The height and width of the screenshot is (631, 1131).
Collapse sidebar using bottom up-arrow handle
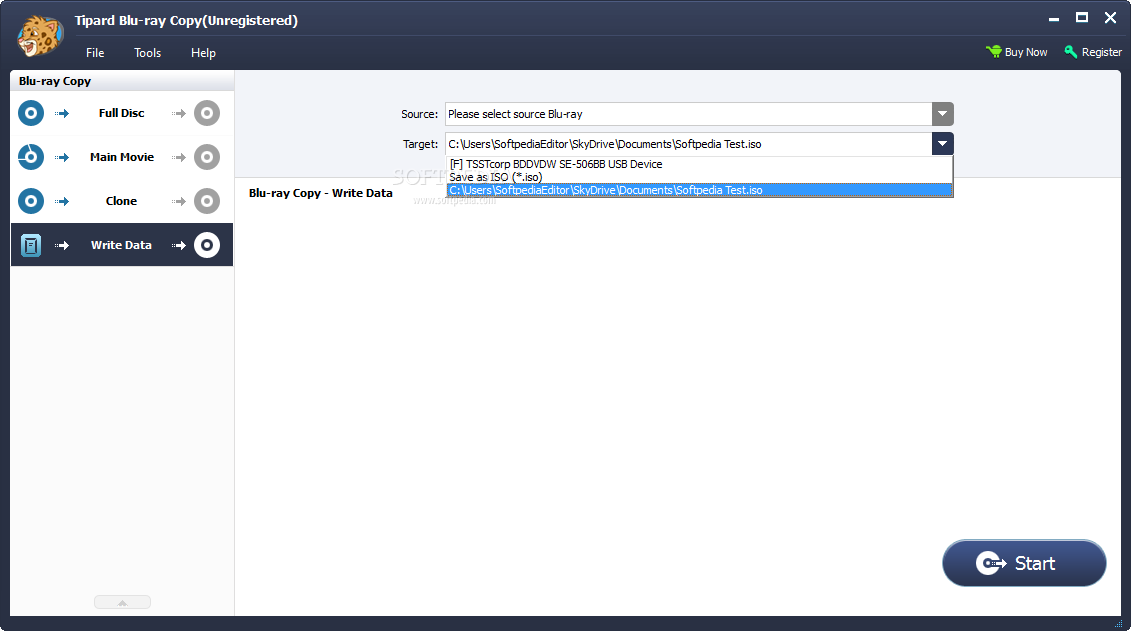[x=122, y=602]
